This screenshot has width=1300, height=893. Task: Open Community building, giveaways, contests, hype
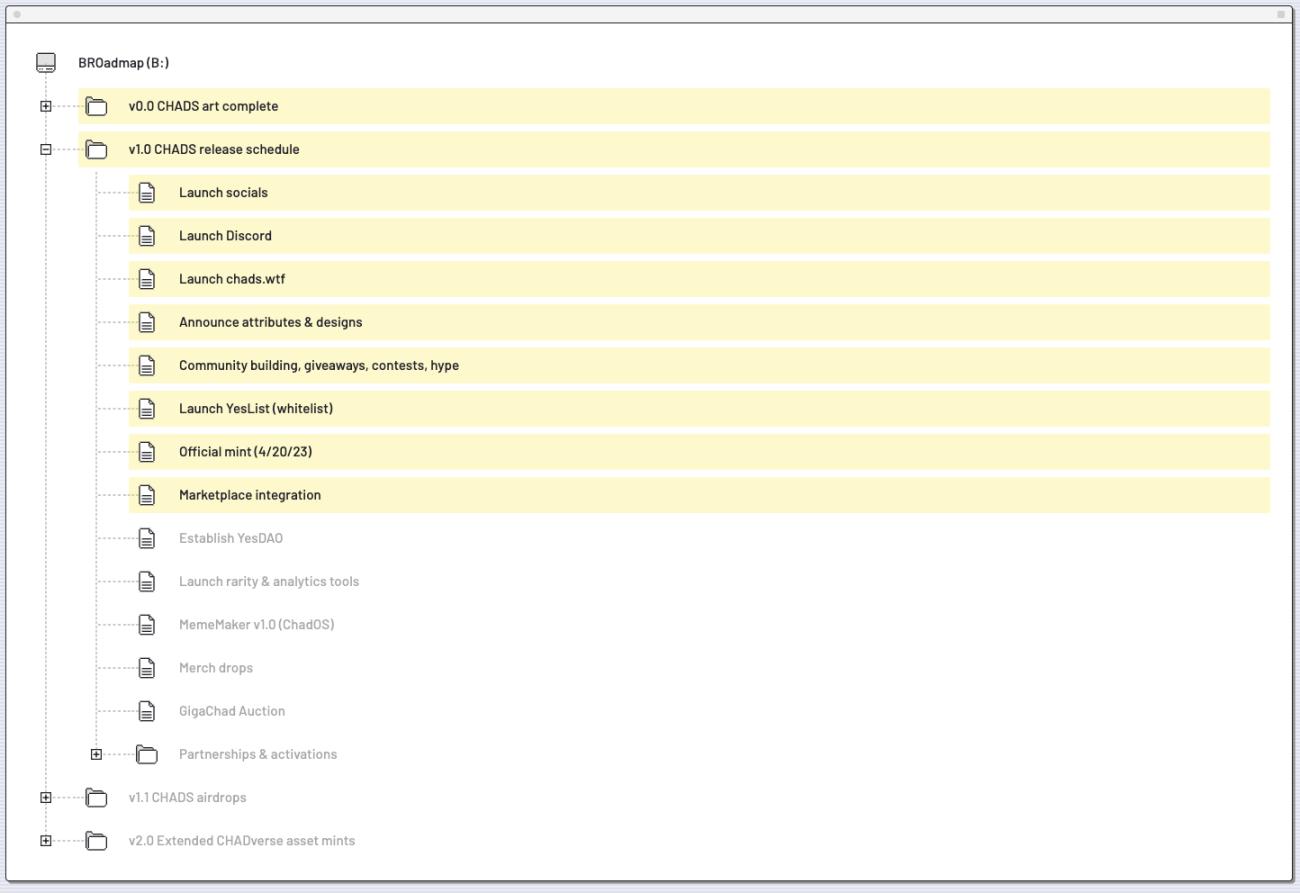coord(318,365)
